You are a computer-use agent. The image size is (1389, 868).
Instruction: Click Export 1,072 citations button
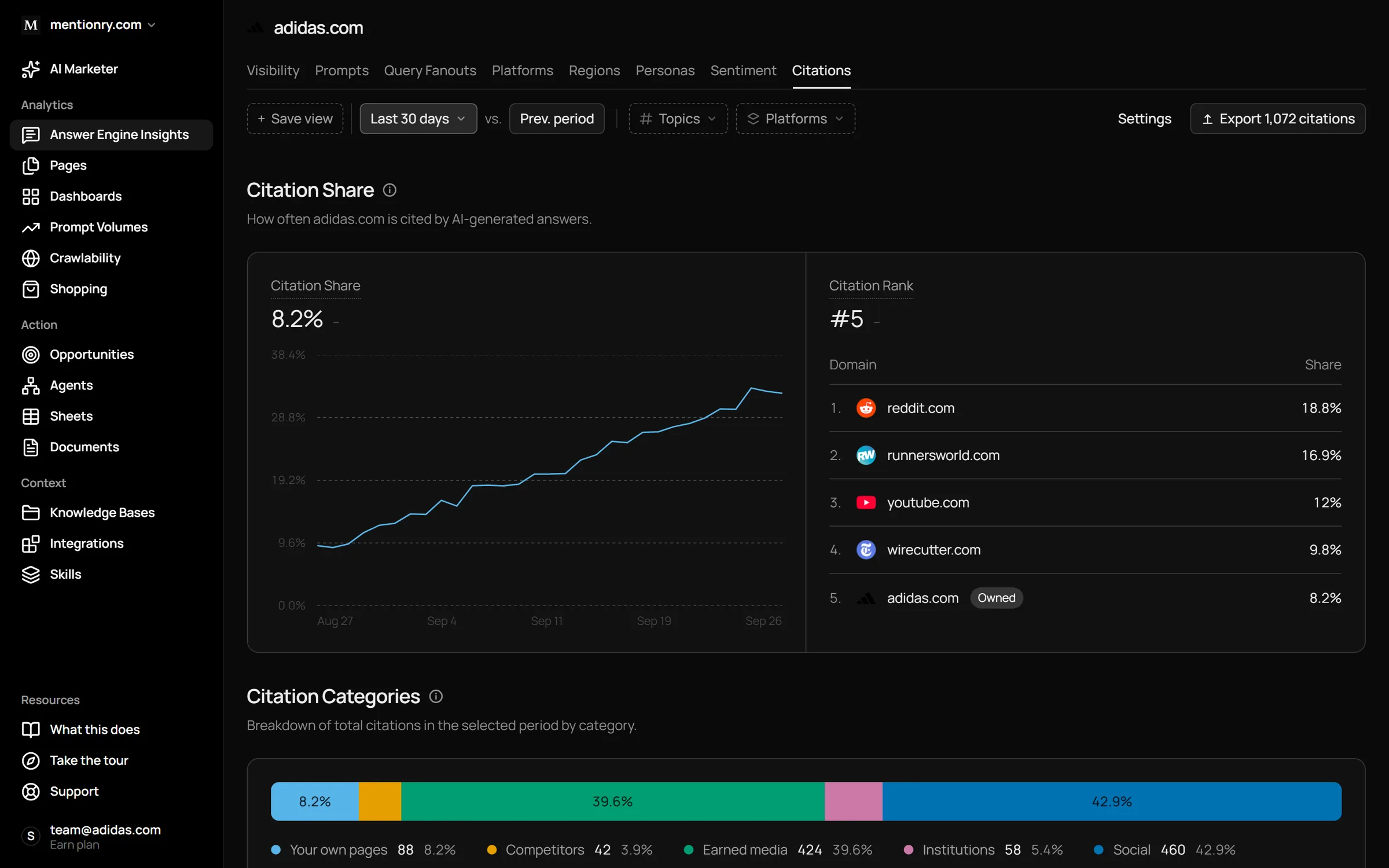[1277, 119]
